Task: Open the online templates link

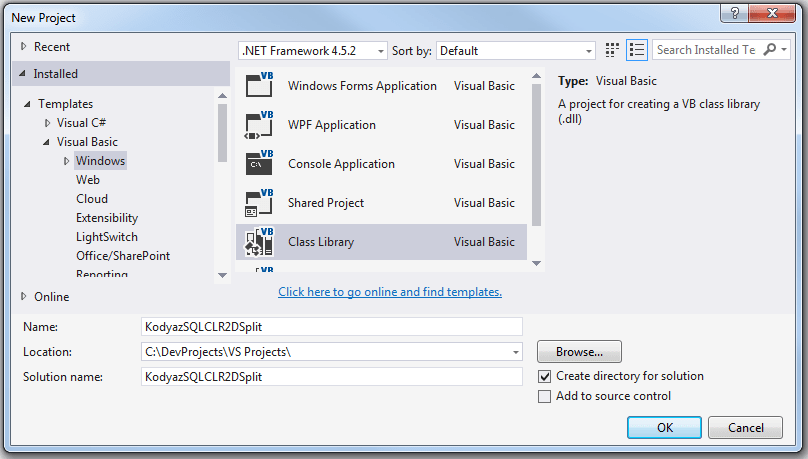Action: 390,292
